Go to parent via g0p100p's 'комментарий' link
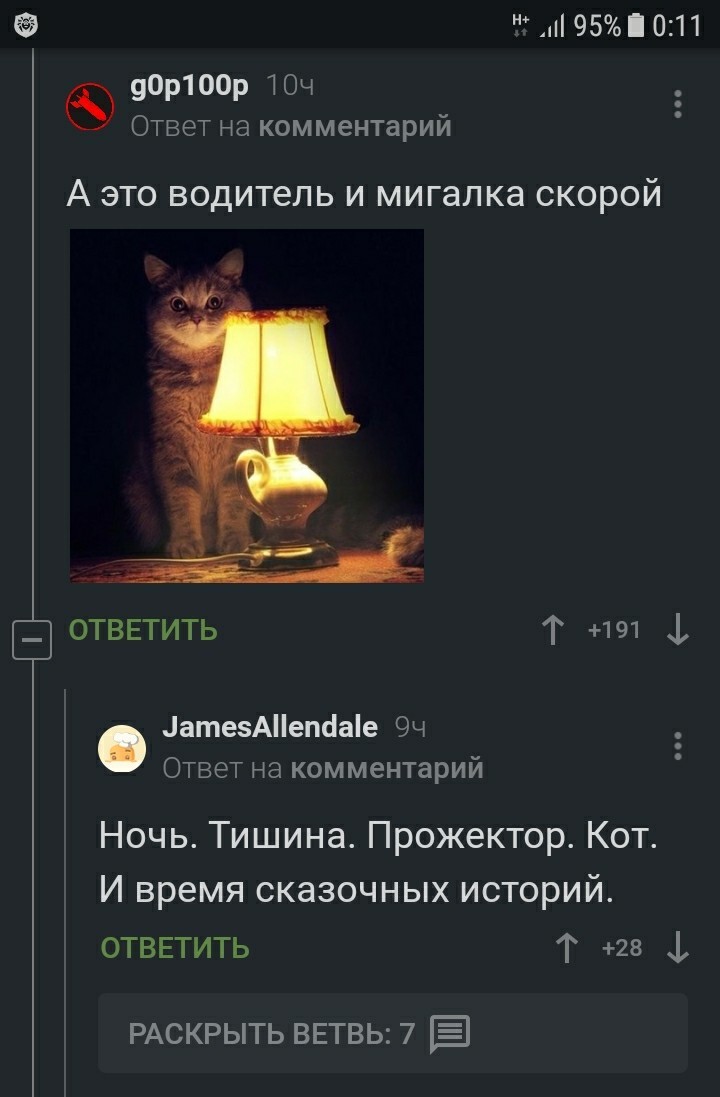Image resolution: width=720 pixels, height=1097 pixels. point(355,127)
